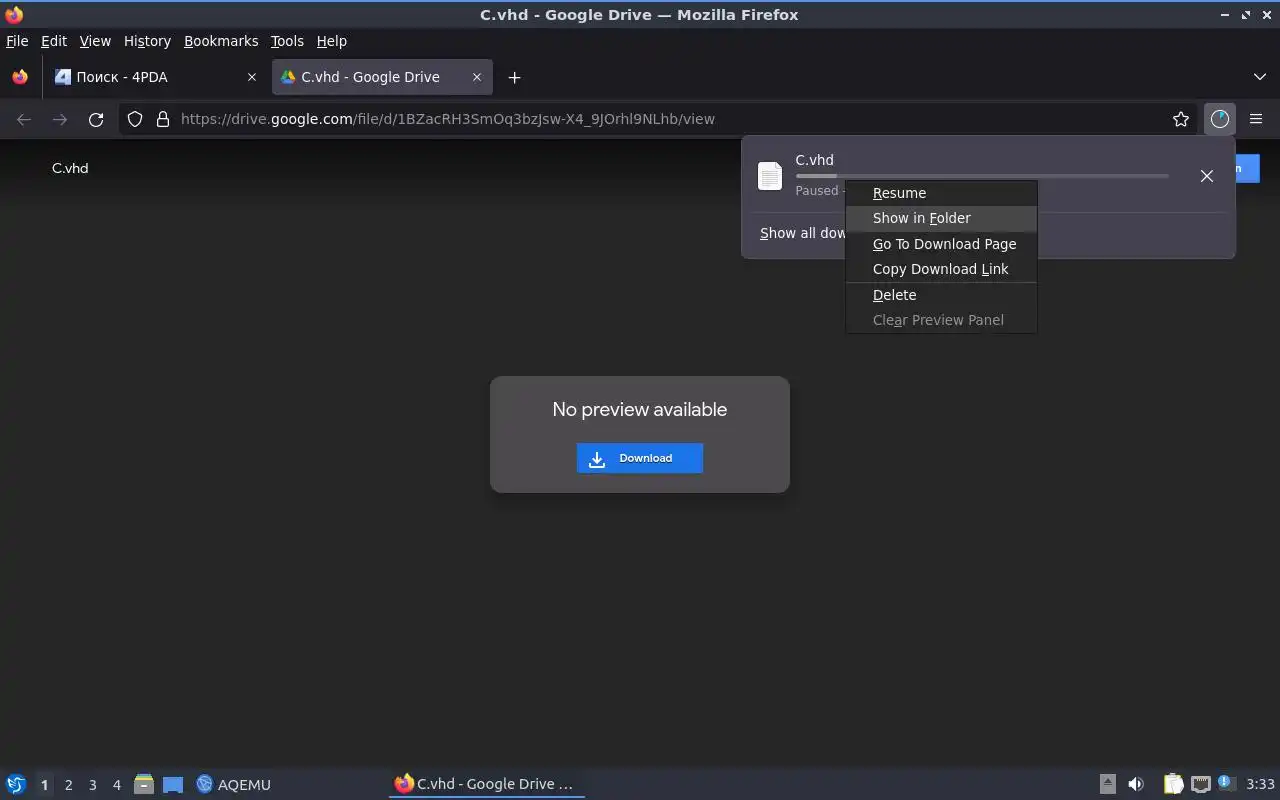Choose Show in Folder menu entry
This screenshot has height=800, width=1280.
941,218
